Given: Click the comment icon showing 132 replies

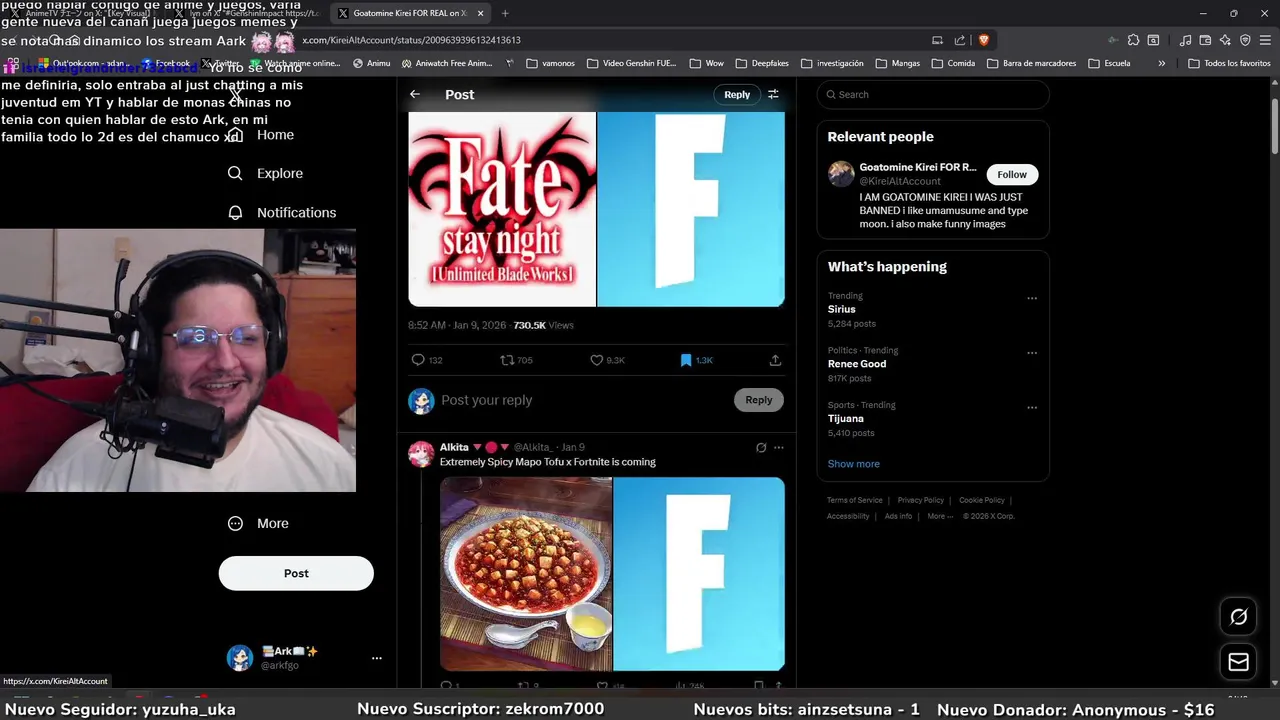Looking at the screenshot, I should tap(427, 360).
